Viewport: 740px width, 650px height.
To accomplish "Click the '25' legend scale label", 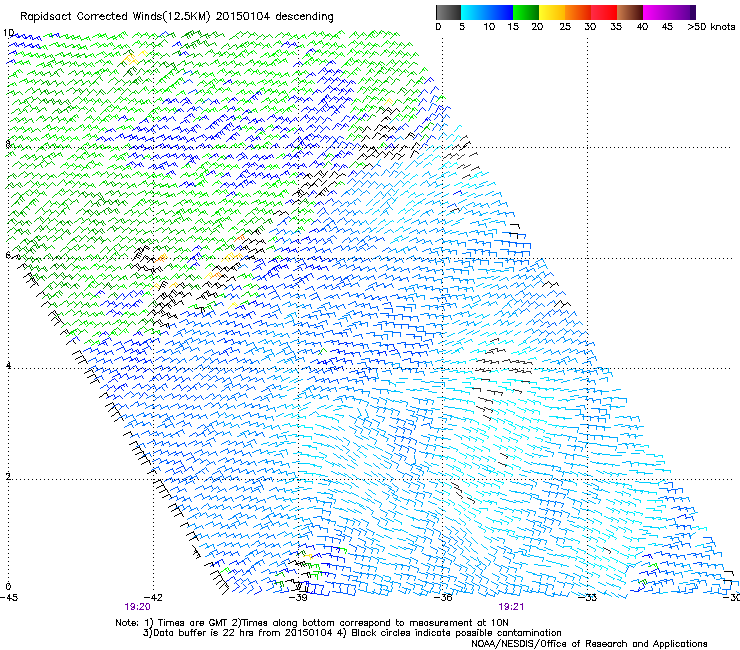I will pyautogui.click(x=565, y=27).
